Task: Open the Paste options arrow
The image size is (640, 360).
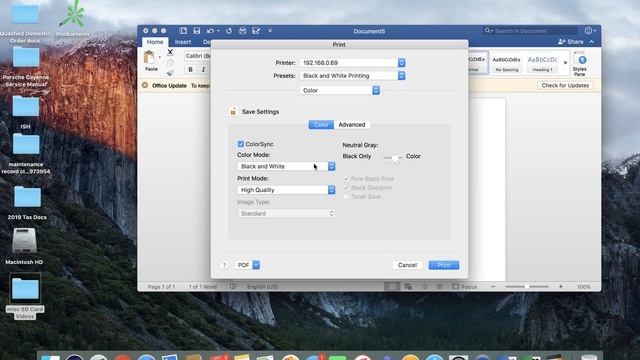Action: (x=160, y=57)
